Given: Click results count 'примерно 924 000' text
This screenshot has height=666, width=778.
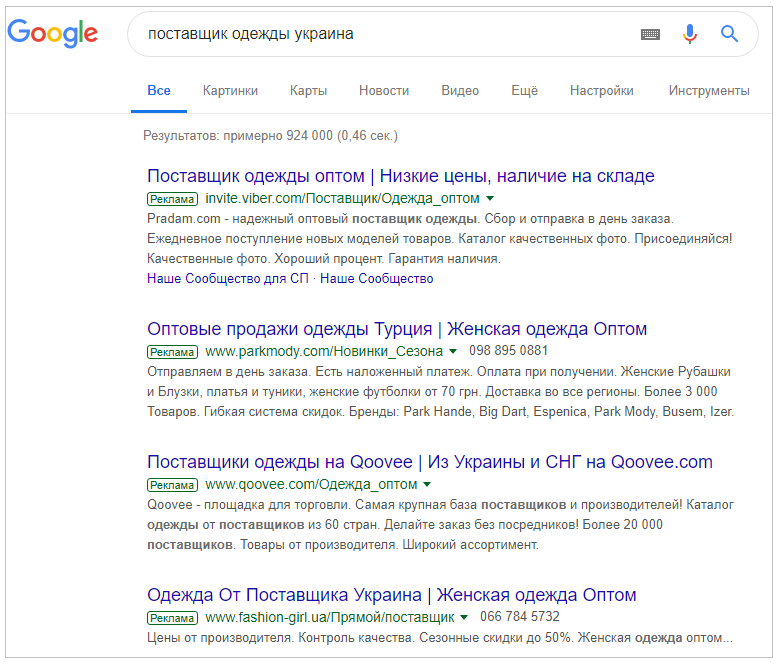Looking at the screenshot, I should (278, 135).
